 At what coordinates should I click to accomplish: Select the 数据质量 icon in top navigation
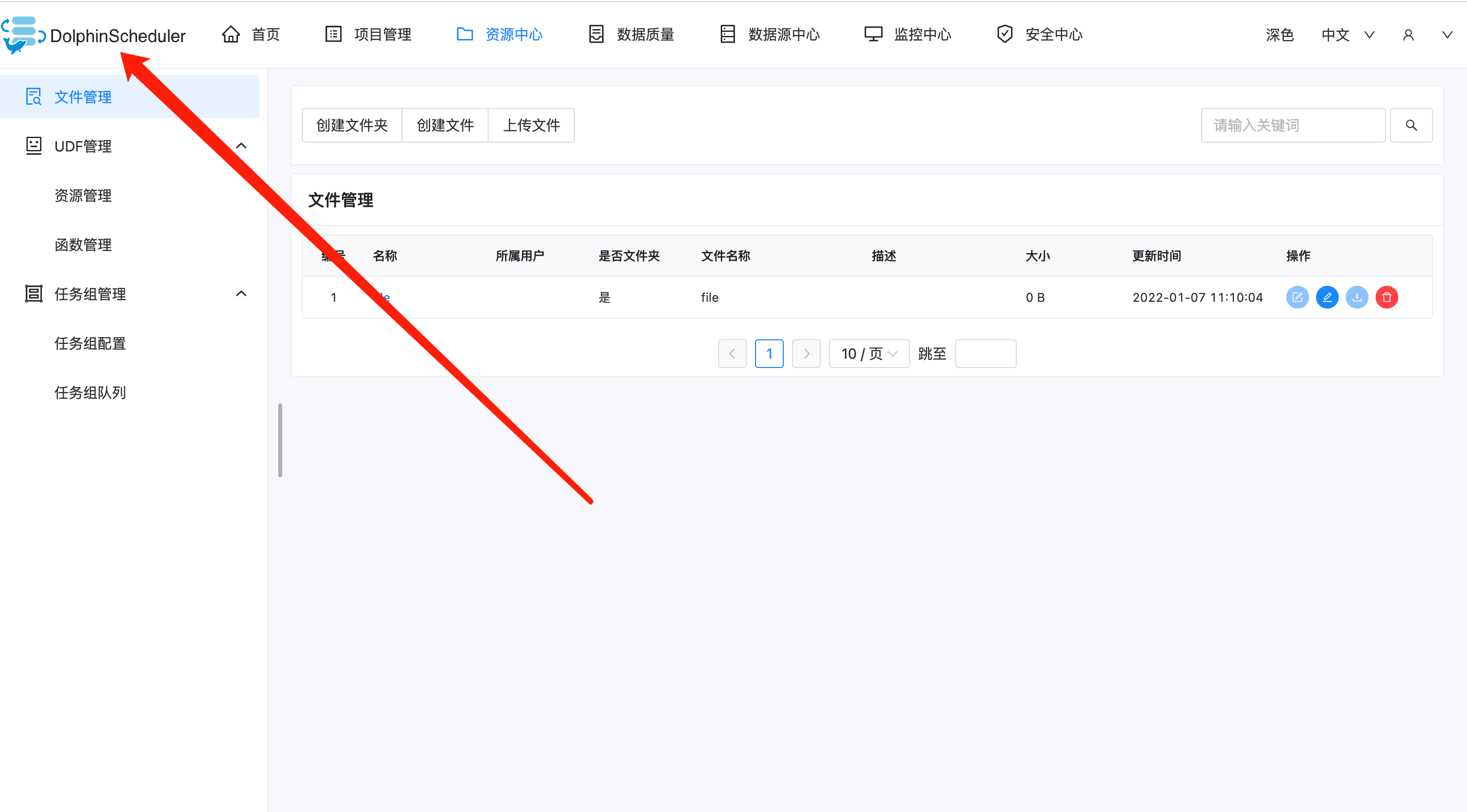click(x=596, y=33)
